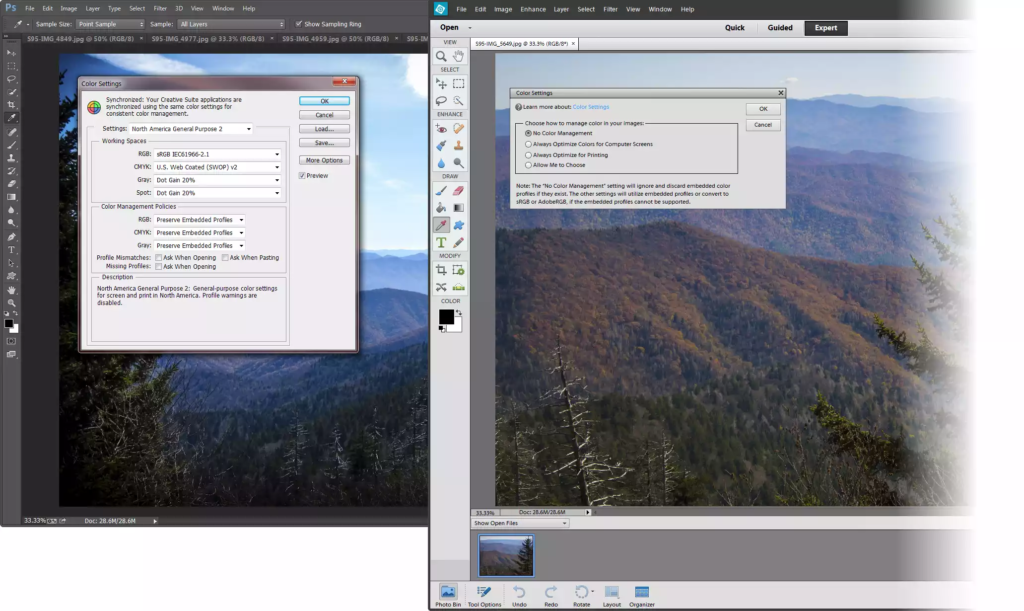Enable Profile Mismatches Ask When Pasting

225,258
